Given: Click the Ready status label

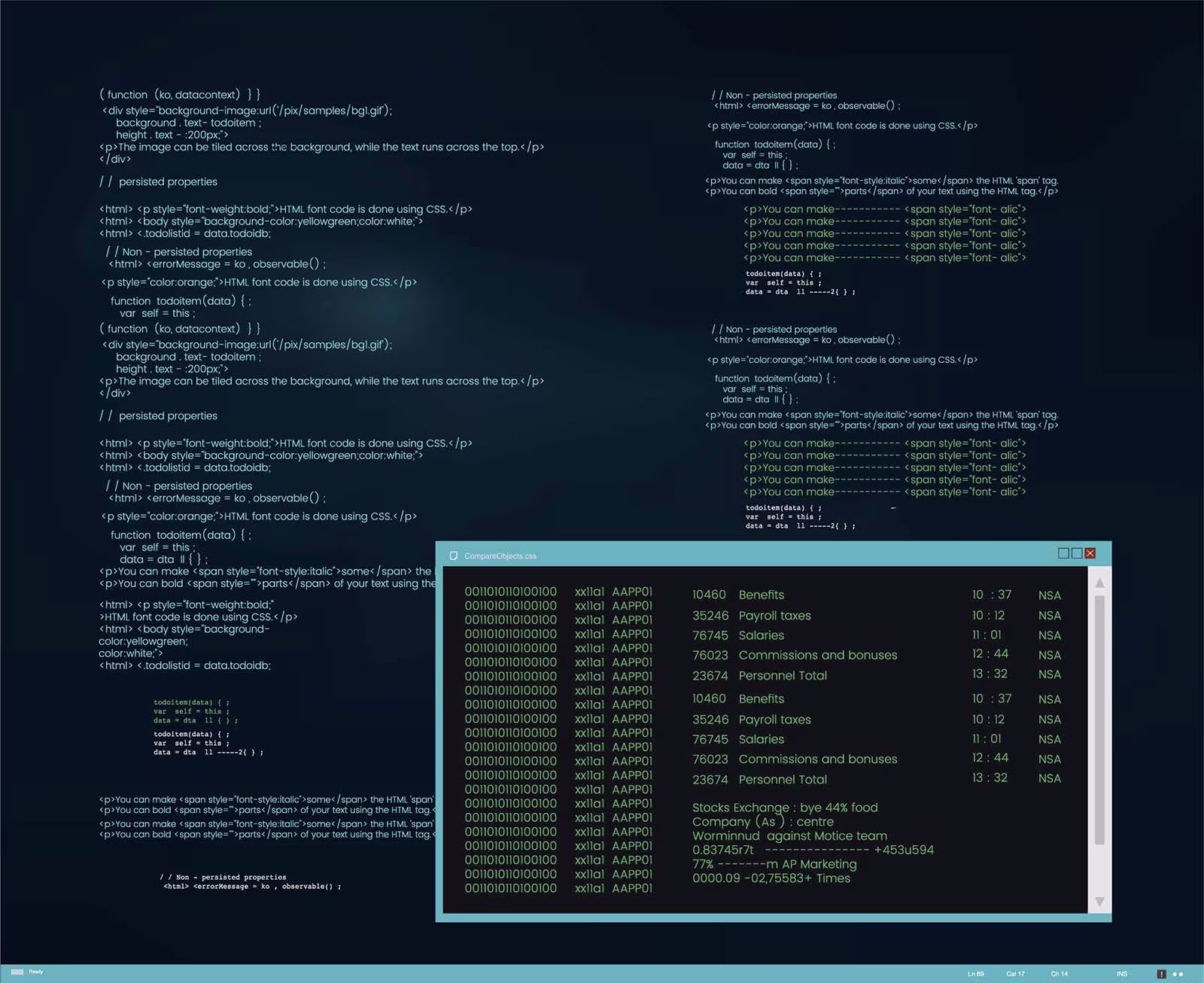Looking at the screenshot, I should [x=34, y=972].
